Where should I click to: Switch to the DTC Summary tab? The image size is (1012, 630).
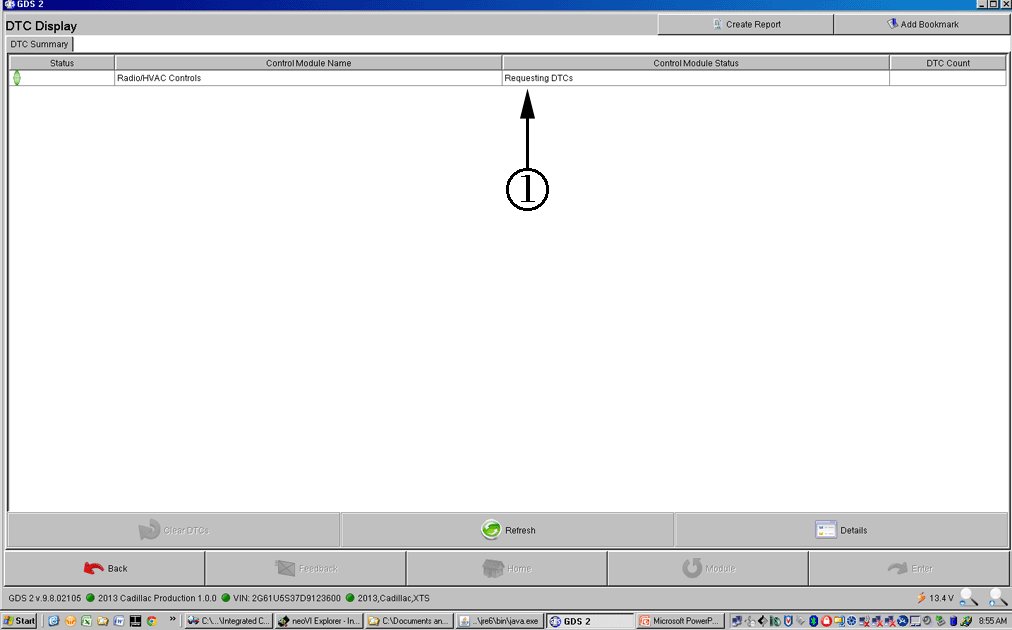pyautogui.click(x=40, y=44)
